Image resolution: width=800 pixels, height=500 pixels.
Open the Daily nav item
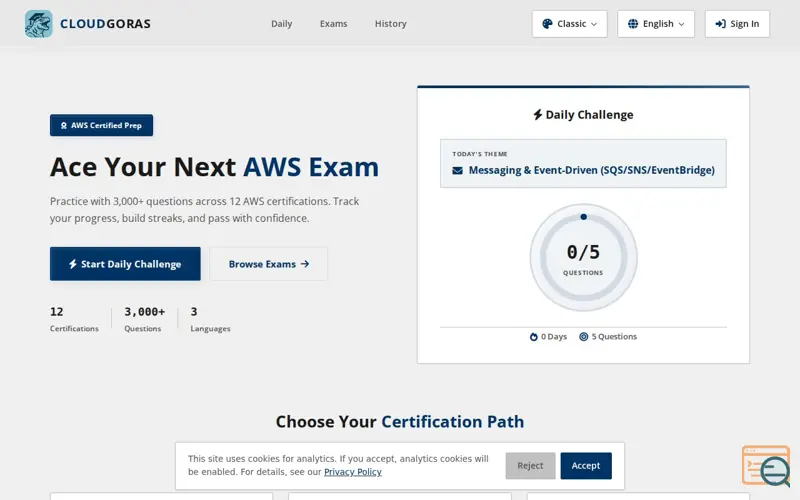pos(281,23)
